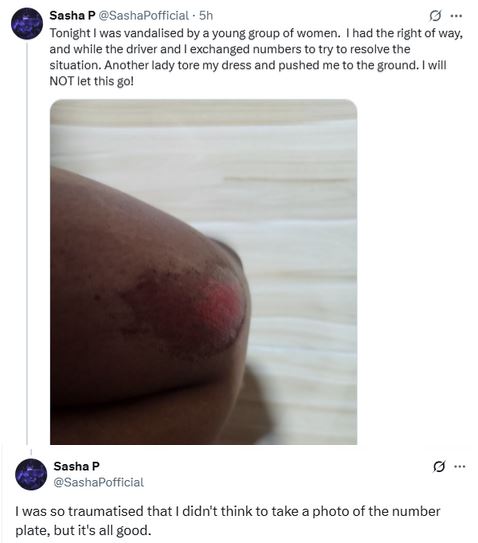Open the 5h timestamp link

pos(206,16)
